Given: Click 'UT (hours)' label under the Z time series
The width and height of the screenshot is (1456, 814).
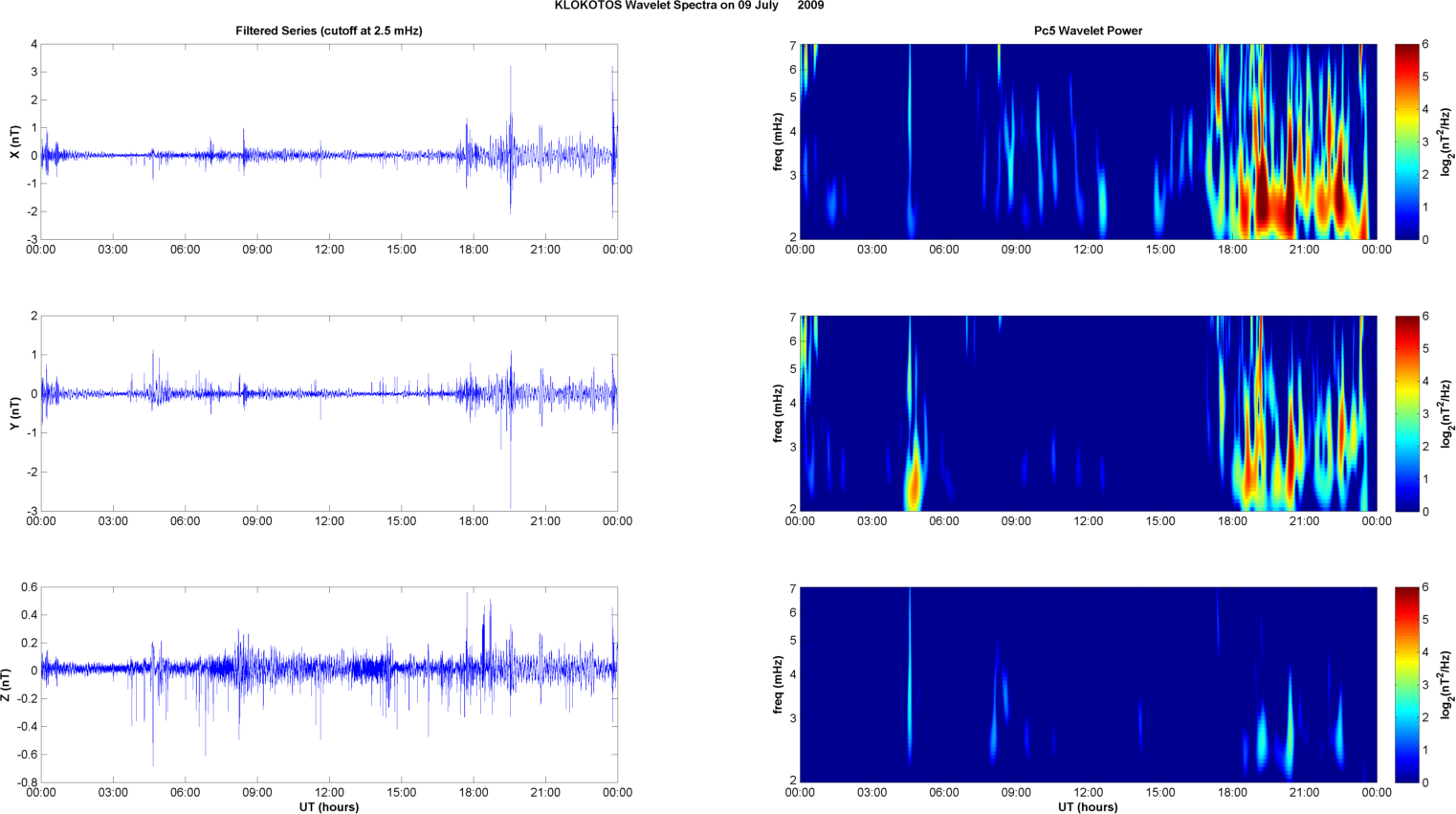Looking at the screenshot, I should (x=329, y=807).
